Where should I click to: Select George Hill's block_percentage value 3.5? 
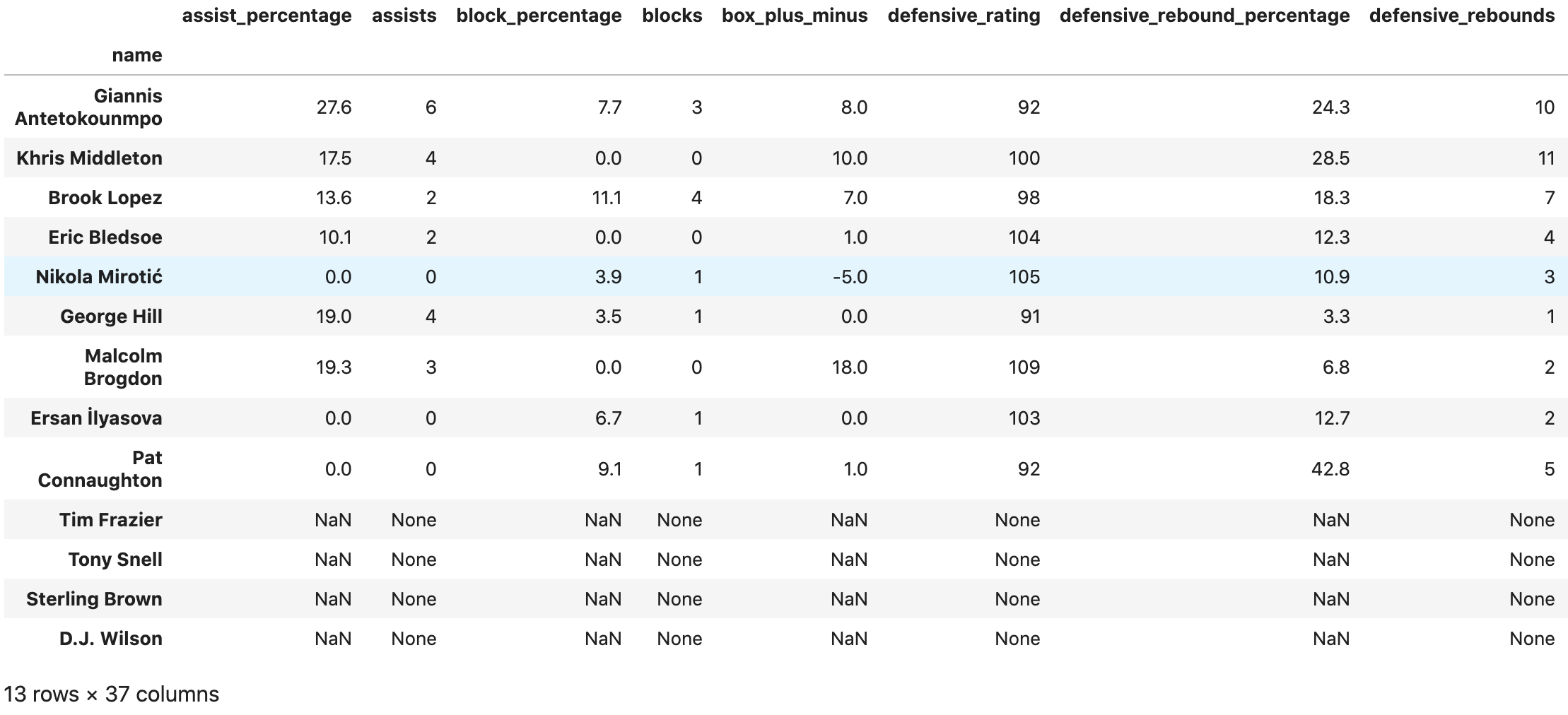click(x=609, y=317)
